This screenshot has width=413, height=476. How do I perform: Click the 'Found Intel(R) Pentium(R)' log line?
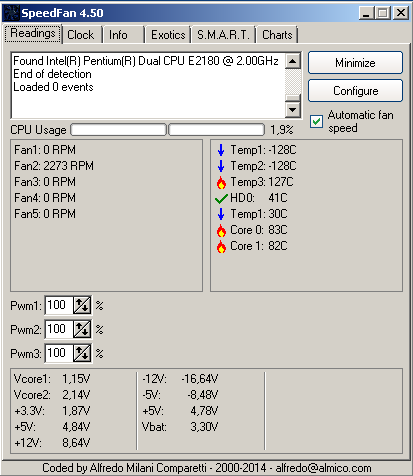coord(146,61)
